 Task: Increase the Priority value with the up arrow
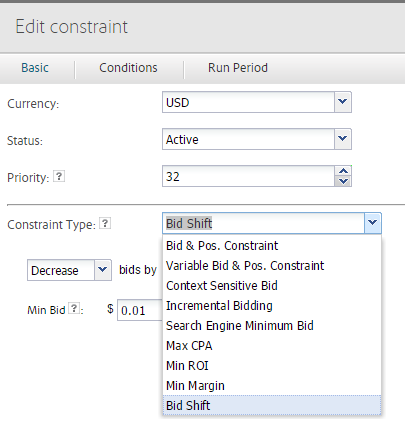point(343,171)
